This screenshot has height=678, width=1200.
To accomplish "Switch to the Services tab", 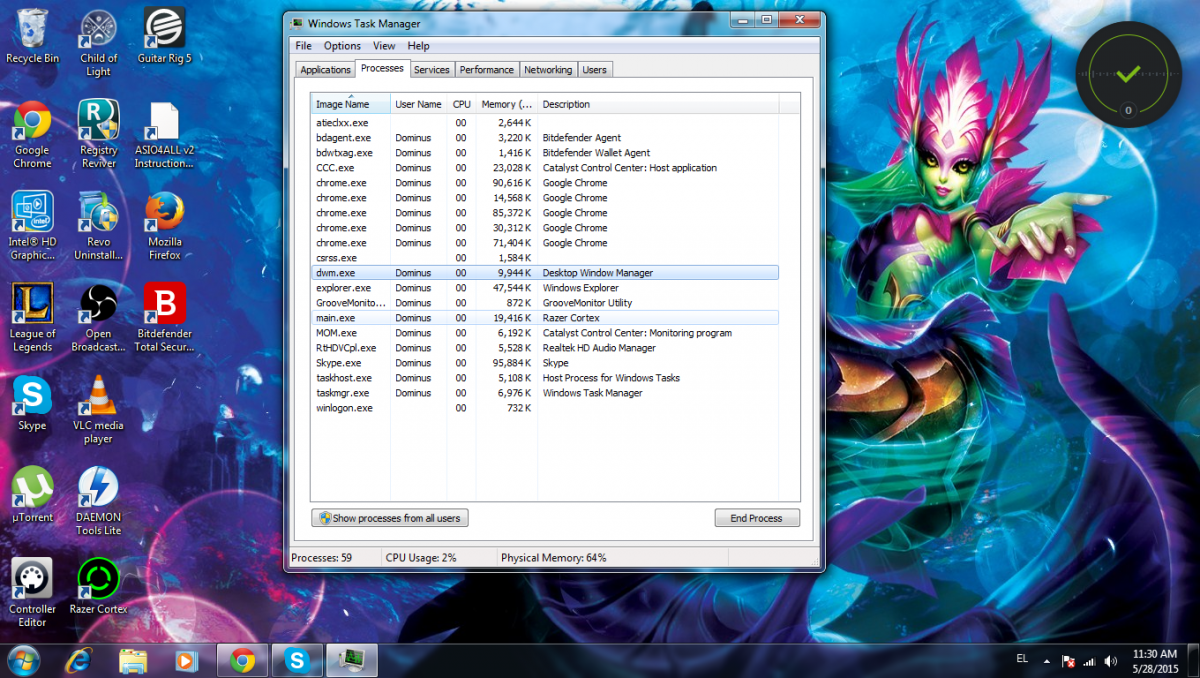I will [x=432, y=70].
